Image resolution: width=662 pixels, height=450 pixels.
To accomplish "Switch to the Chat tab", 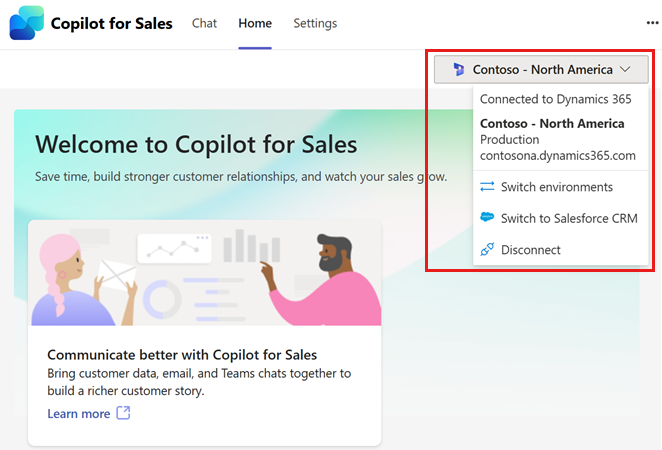I will pyautogui.click(x=204, y=23).
